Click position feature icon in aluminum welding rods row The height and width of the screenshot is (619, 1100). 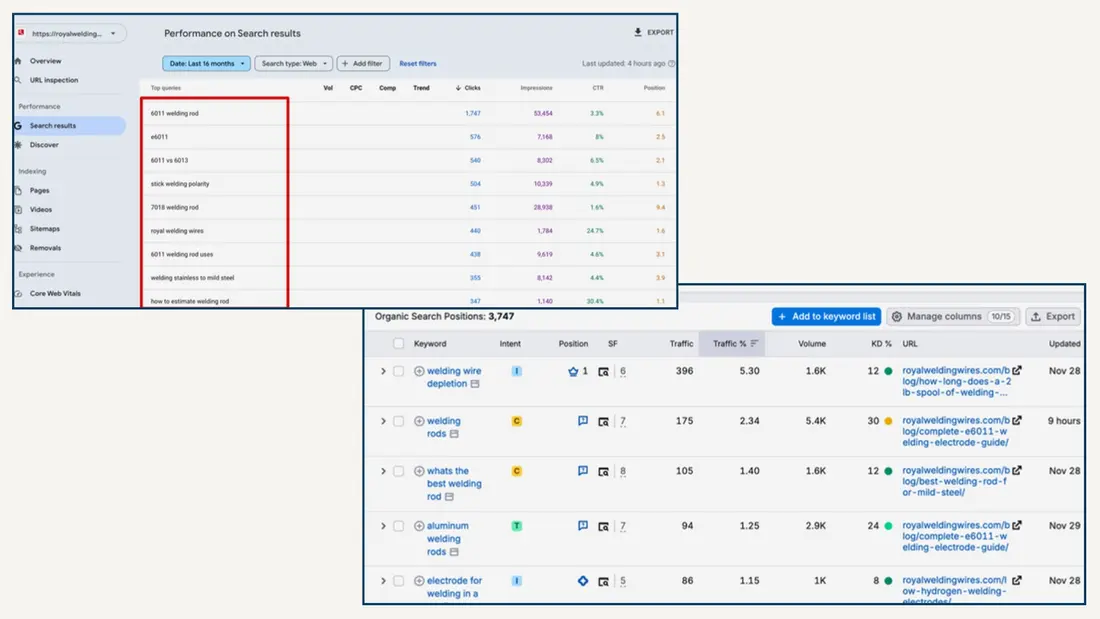[x=583, y=525]
